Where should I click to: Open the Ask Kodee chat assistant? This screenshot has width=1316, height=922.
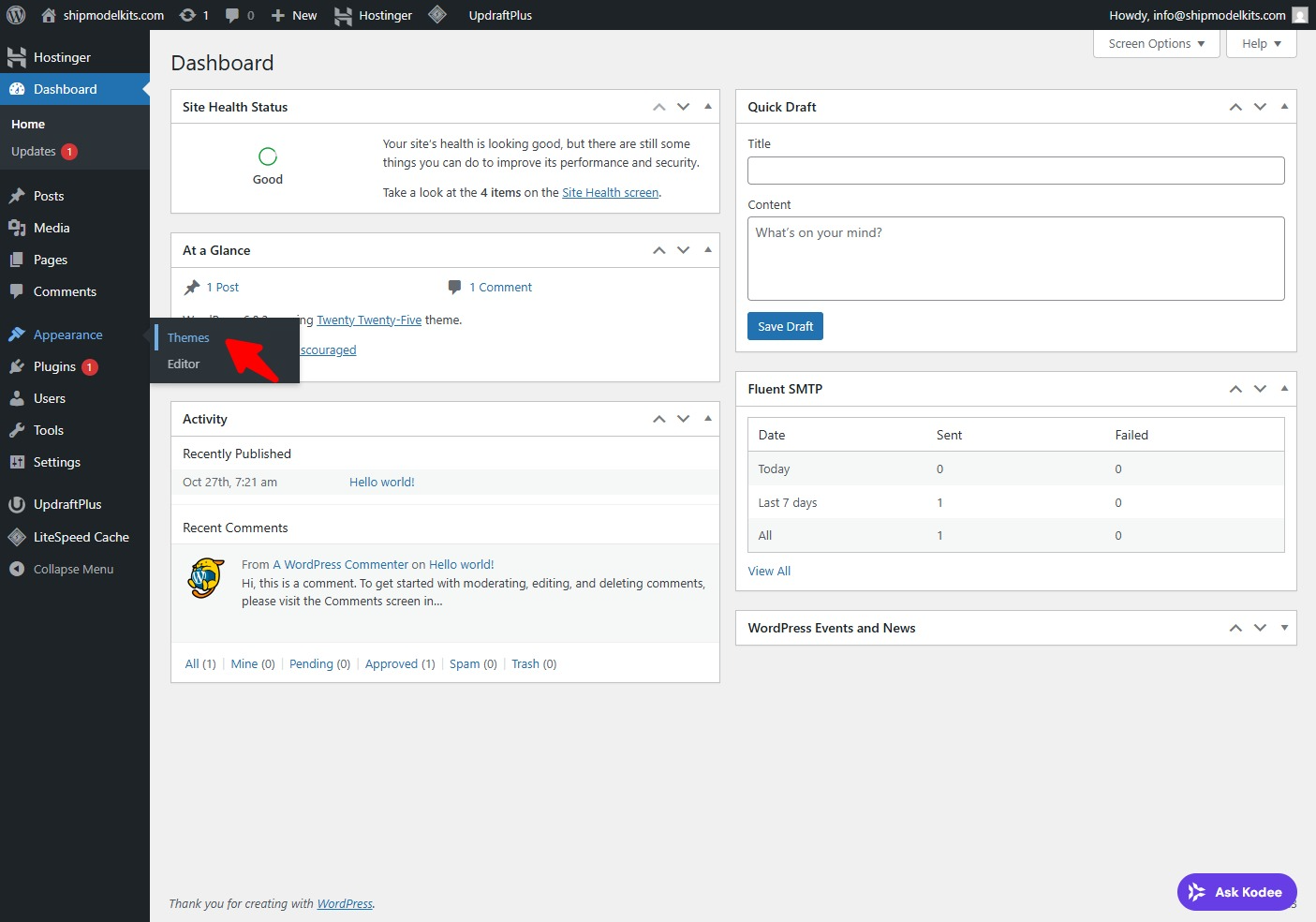[x=1236, y=892]
